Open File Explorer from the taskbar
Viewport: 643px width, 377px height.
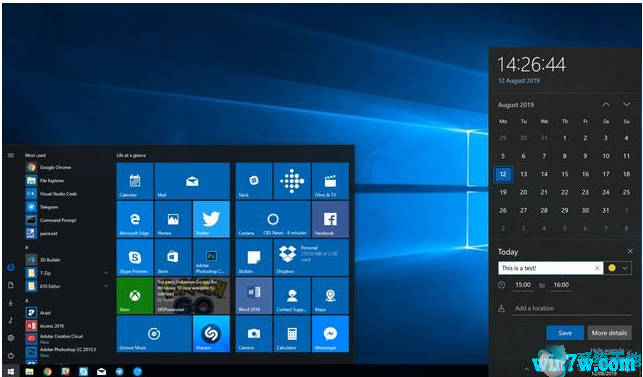pos(30,371)
